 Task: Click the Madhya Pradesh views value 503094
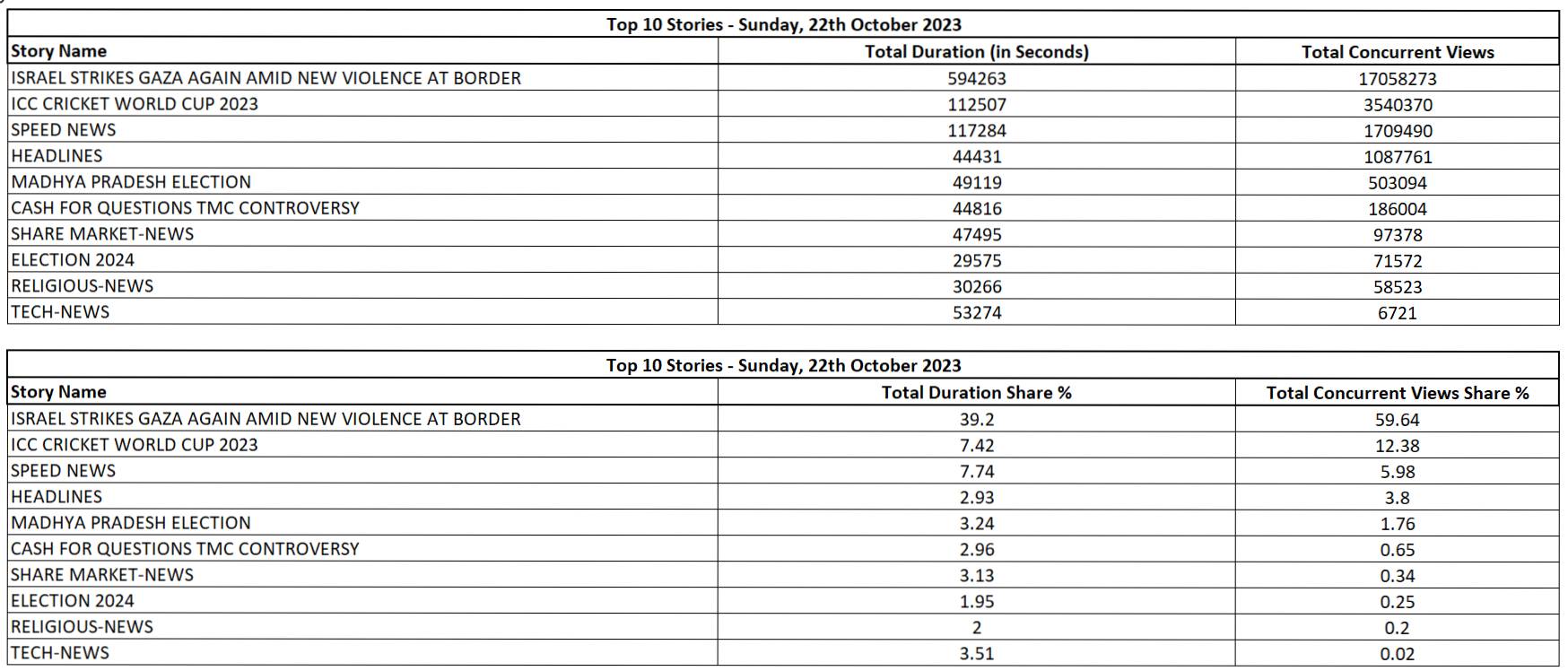1397,183
